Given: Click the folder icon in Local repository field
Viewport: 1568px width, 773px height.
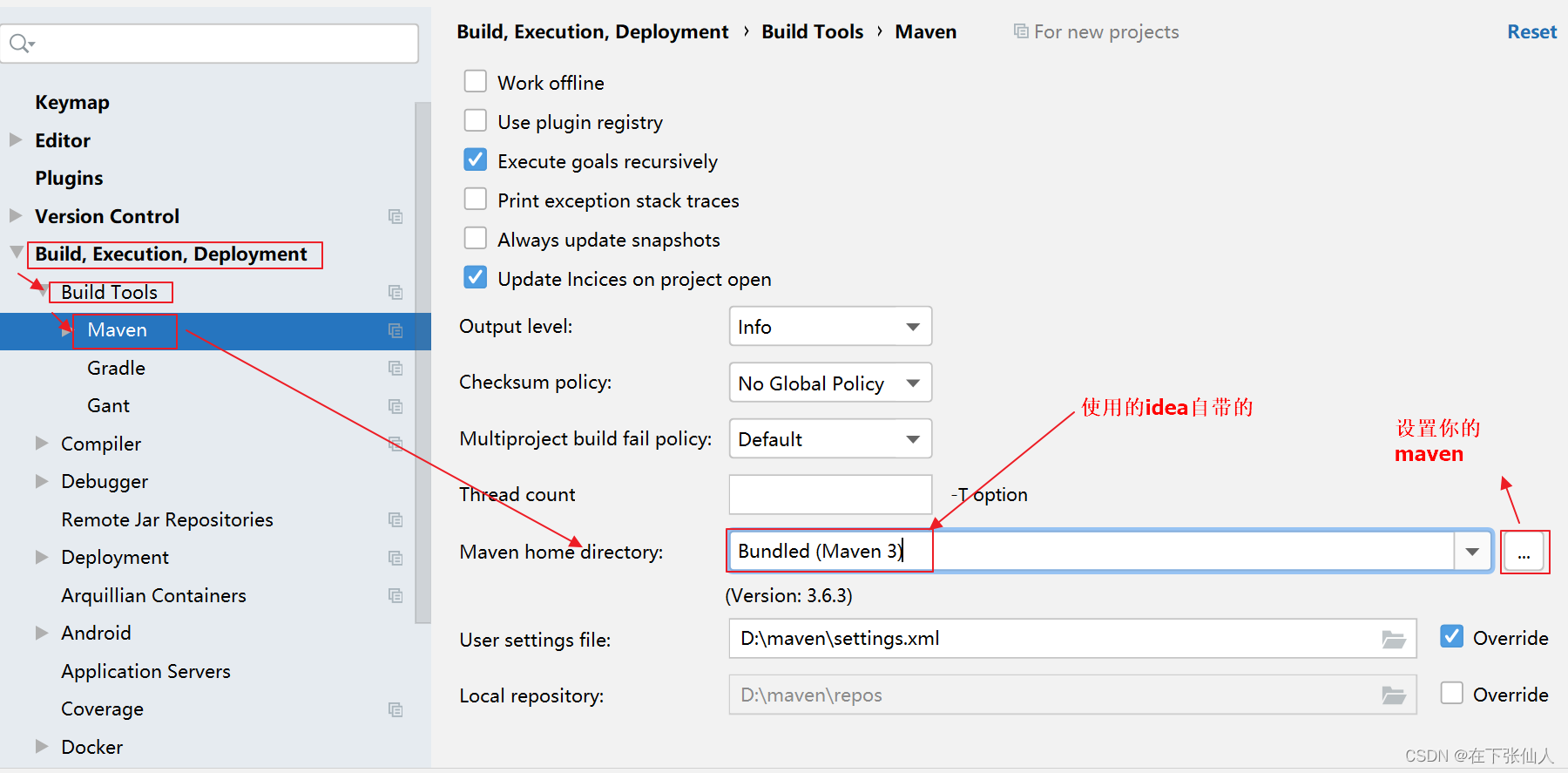Looking at the screenshot, I should (1394, 695).
